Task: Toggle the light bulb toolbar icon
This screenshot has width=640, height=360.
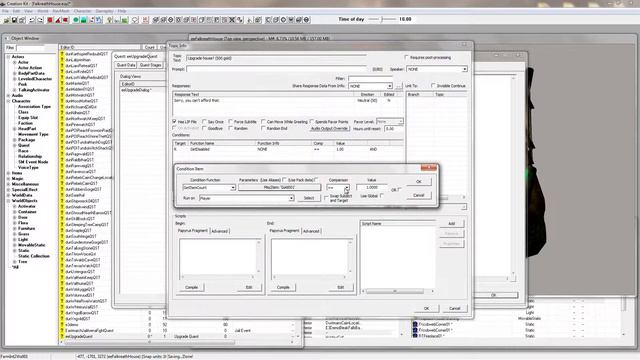Action: (110, 20)
